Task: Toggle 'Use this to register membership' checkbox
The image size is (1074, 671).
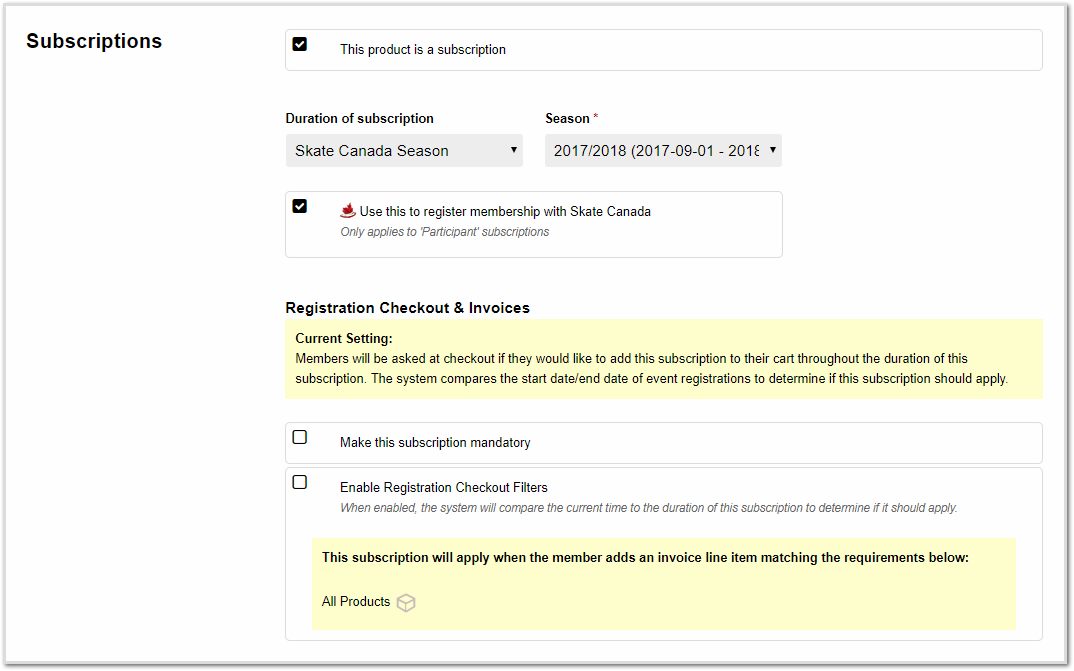Action: tap(299, 206)
